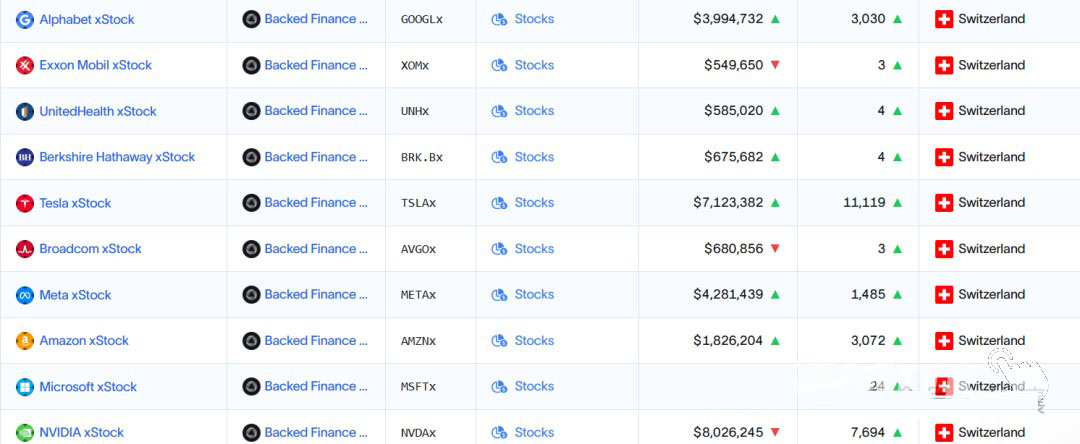
Task: Click the Stocks icon in Tesla row
Action: (499, 203)
